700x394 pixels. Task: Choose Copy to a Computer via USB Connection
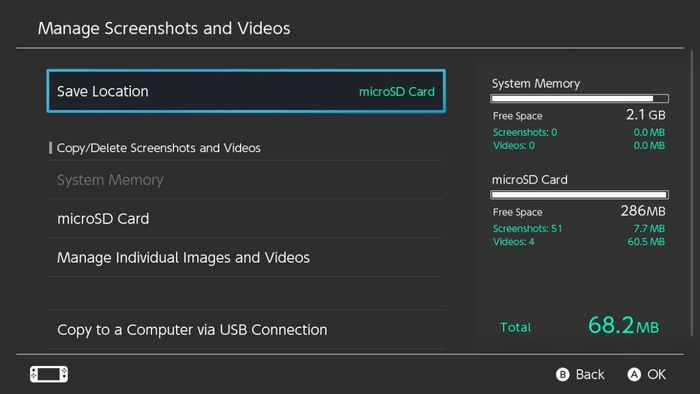(246, 330)
